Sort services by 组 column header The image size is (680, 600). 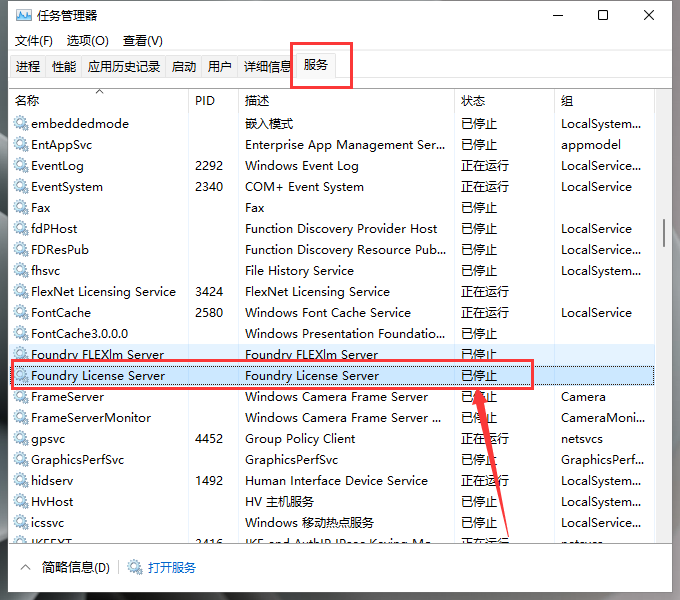click(x=604, y=101)
